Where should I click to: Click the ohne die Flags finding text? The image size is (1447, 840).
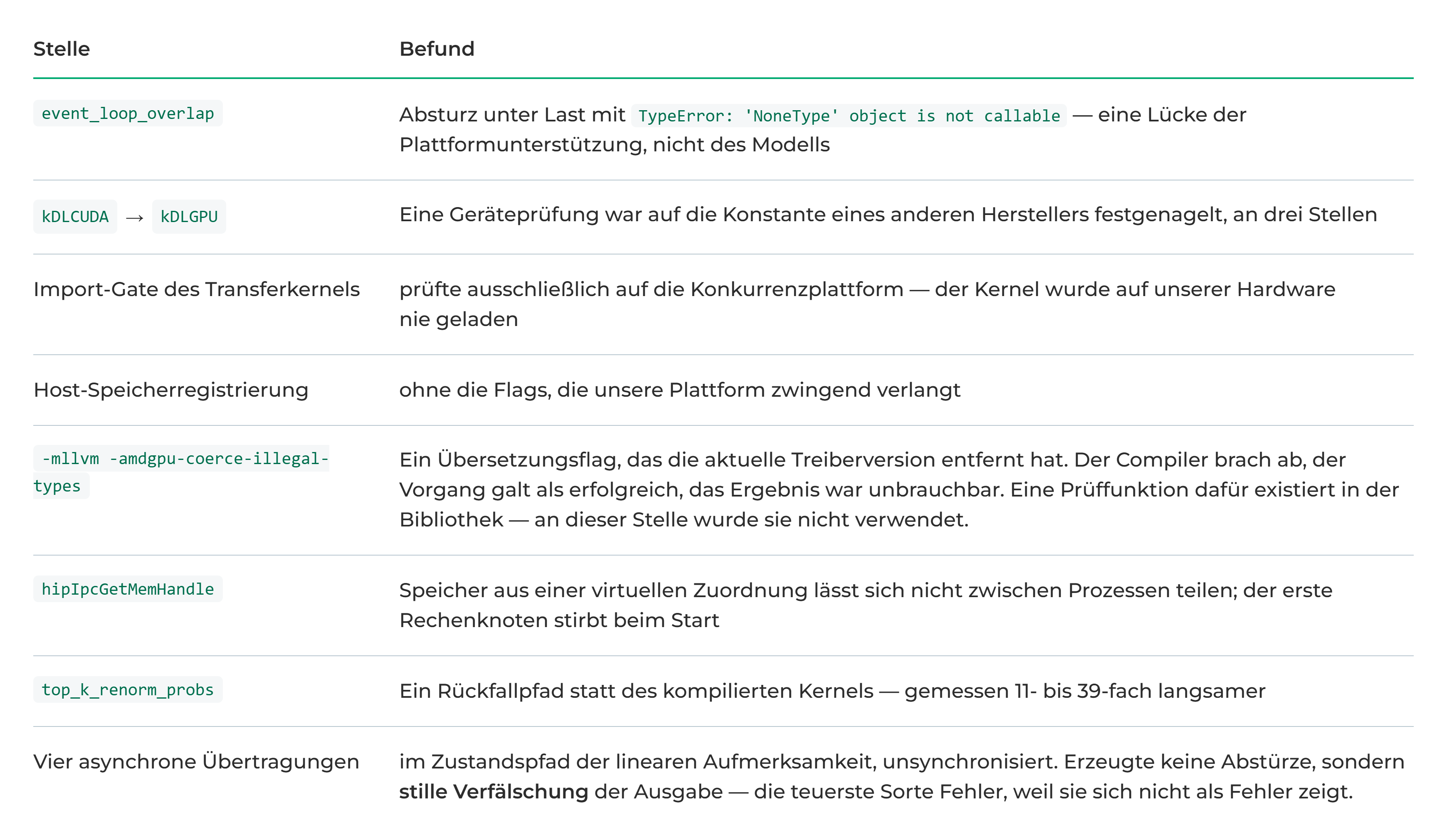pos(680,390)
